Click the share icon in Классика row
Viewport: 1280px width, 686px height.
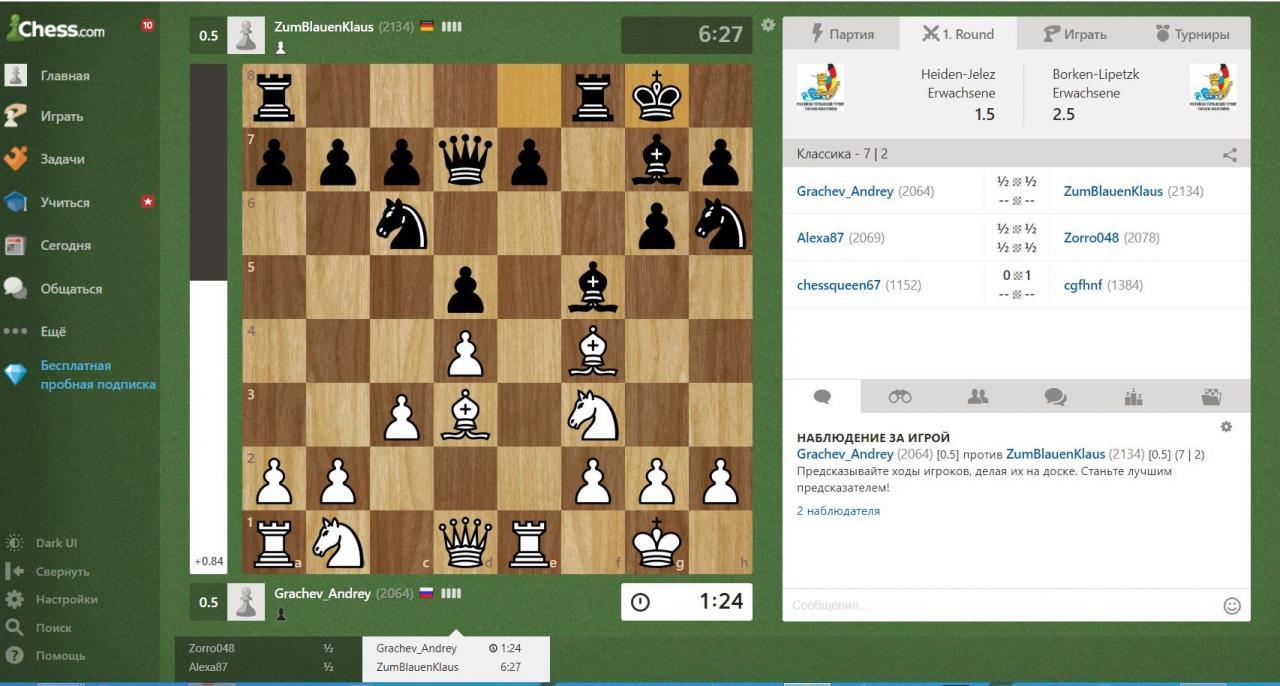[1230, 155]
